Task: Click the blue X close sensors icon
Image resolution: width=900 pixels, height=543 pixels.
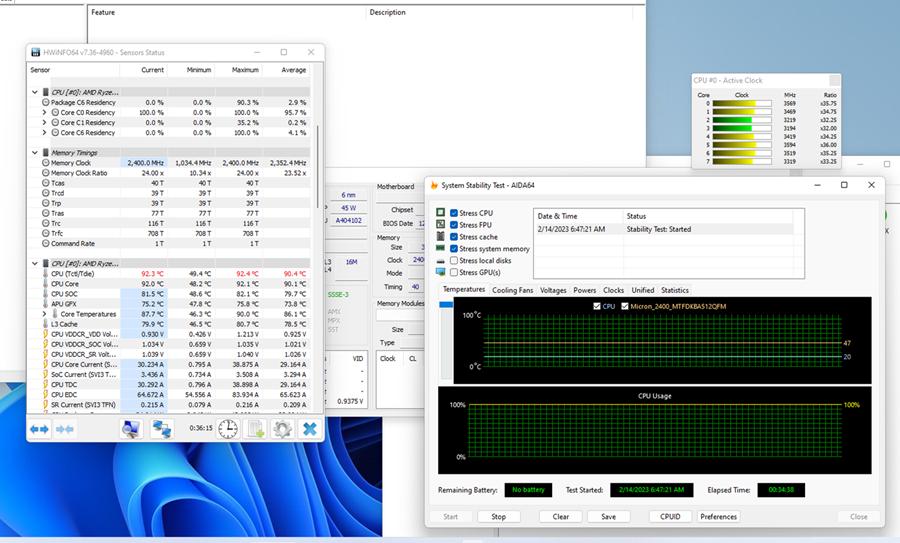Action: point(310,429)
